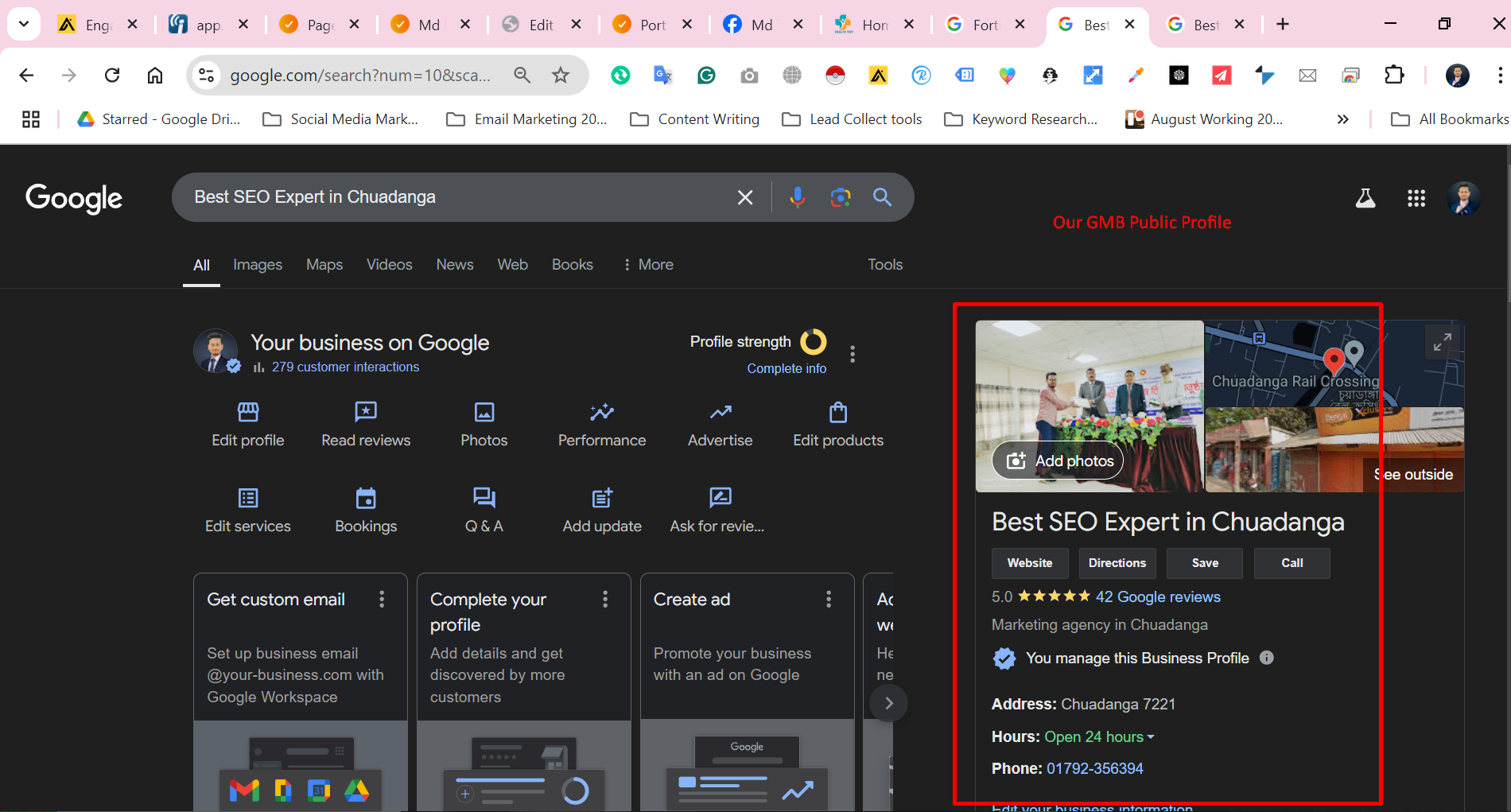Switch to News results tab
This screenshot has height=812, width=1511.
tap(455, 265)
